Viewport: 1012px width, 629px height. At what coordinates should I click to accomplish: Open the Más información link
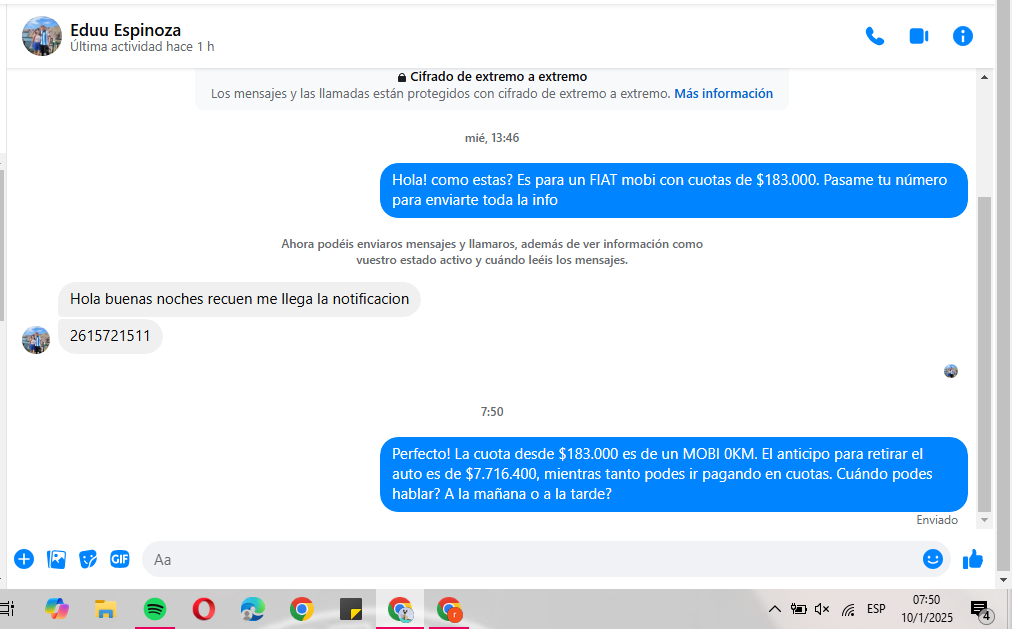723,94
